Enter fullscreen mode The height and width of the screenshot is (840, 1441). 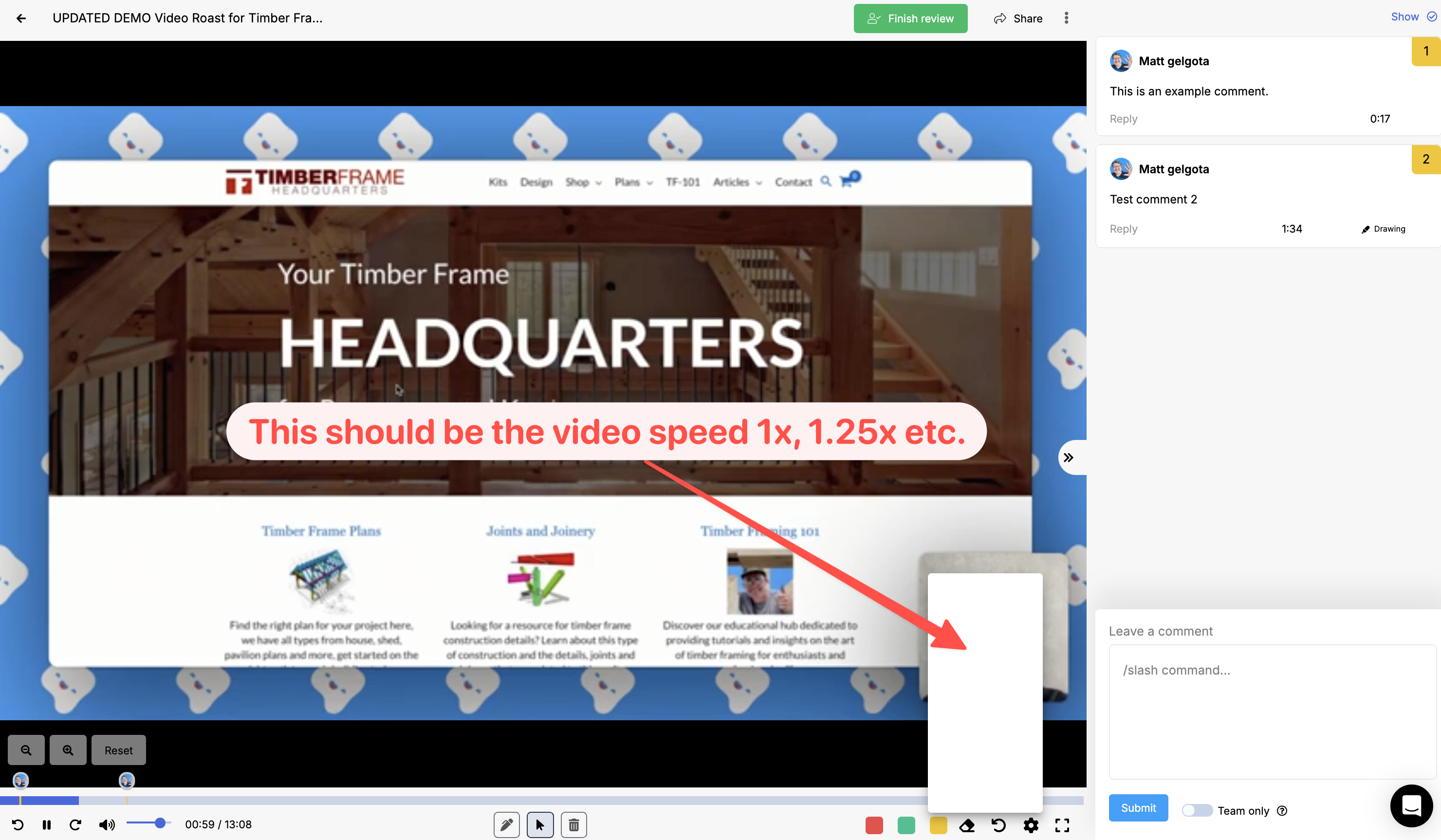[1062, 825]
